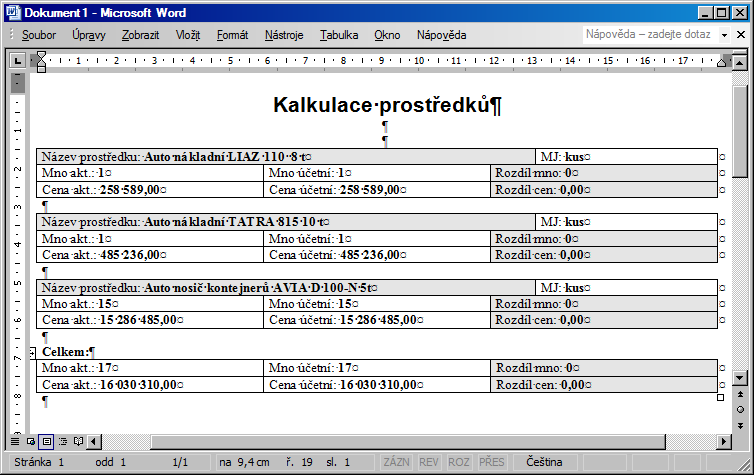Open the Formát menu
This screenshot has width=754, height=475.
(232, 35)
